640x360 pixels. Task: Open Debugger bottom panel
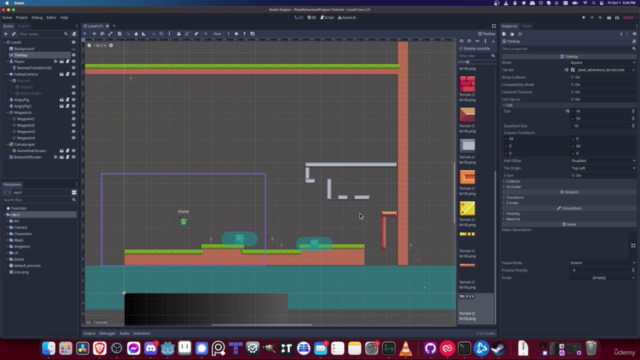coord(107,333)
